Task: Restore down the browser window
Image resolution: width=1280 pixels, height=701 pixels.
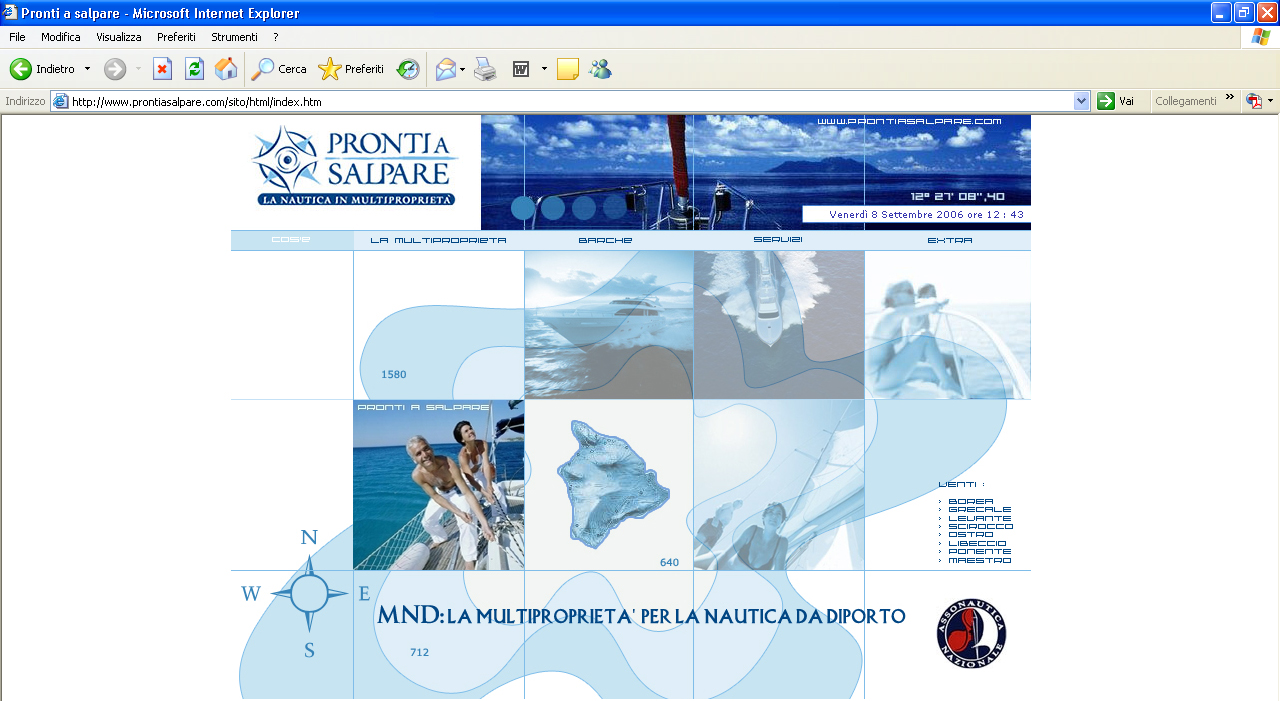Action: [1244, 12]
